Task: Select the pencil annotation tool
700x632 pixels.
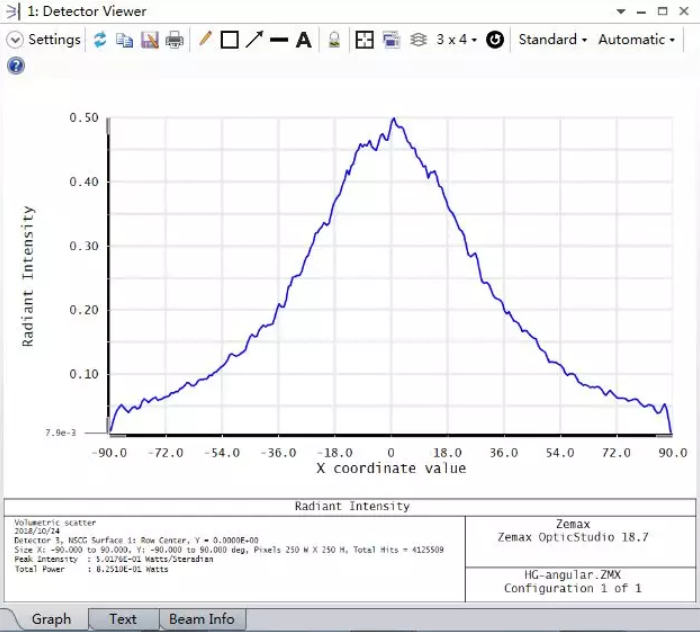Action: point(205,40)
